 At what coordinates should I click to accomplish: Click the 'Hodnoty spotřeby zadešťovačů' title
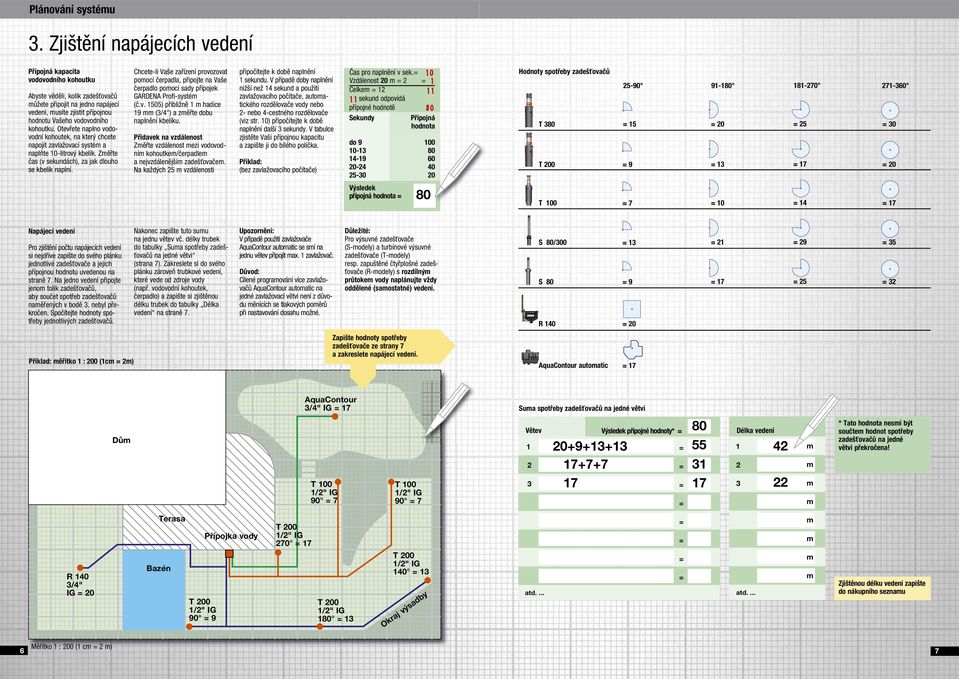tap(564, 72)
